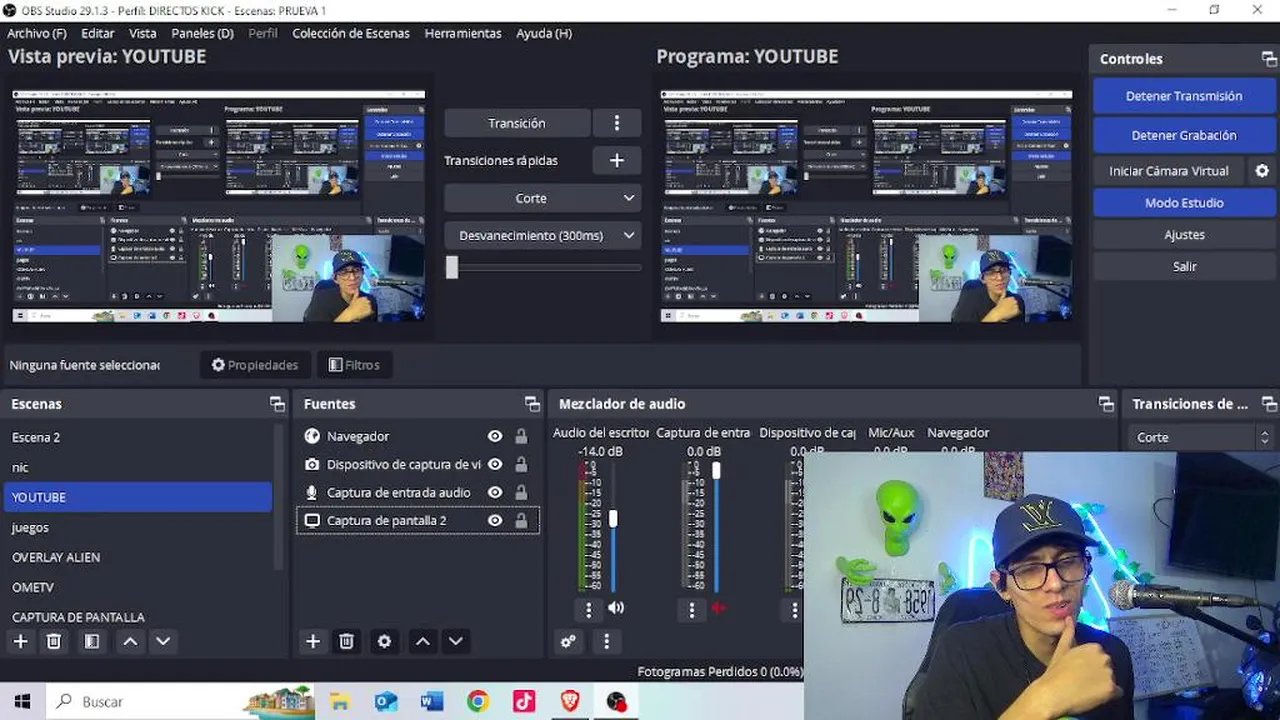Open the Editar menu
This screenshot has width=1280, height=720.
[x=98, y=33]
